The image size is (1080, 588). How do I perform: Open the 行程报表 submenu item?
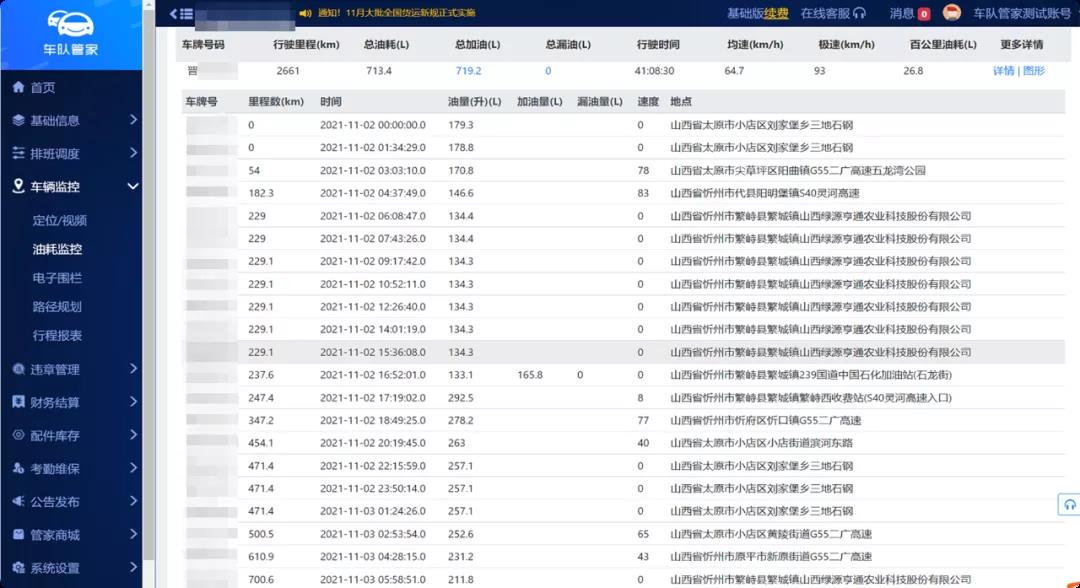click(57, 336)
